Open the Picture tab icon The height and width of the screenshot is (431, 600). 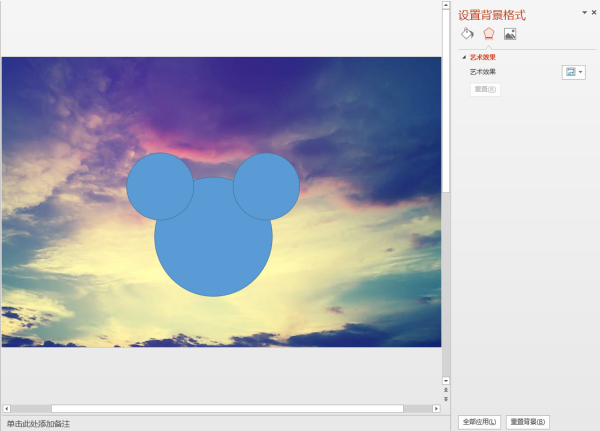point(510,34)
